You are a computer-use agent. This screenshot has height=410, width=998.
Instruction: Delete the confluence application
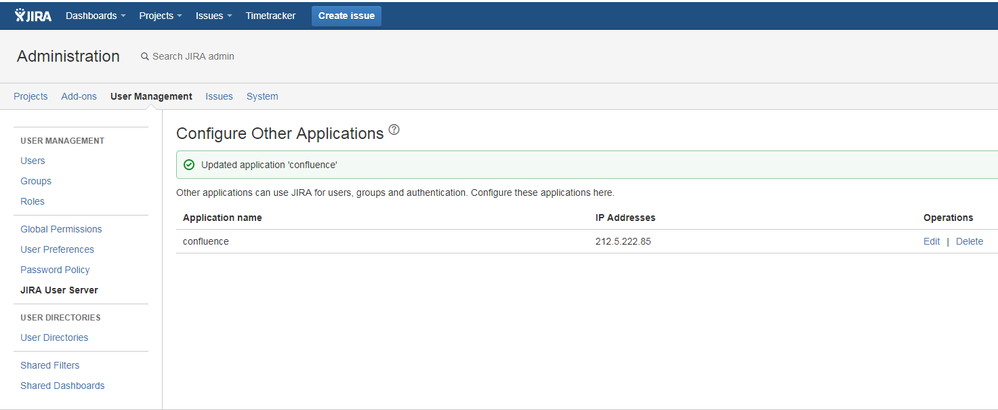pos(969,242)
